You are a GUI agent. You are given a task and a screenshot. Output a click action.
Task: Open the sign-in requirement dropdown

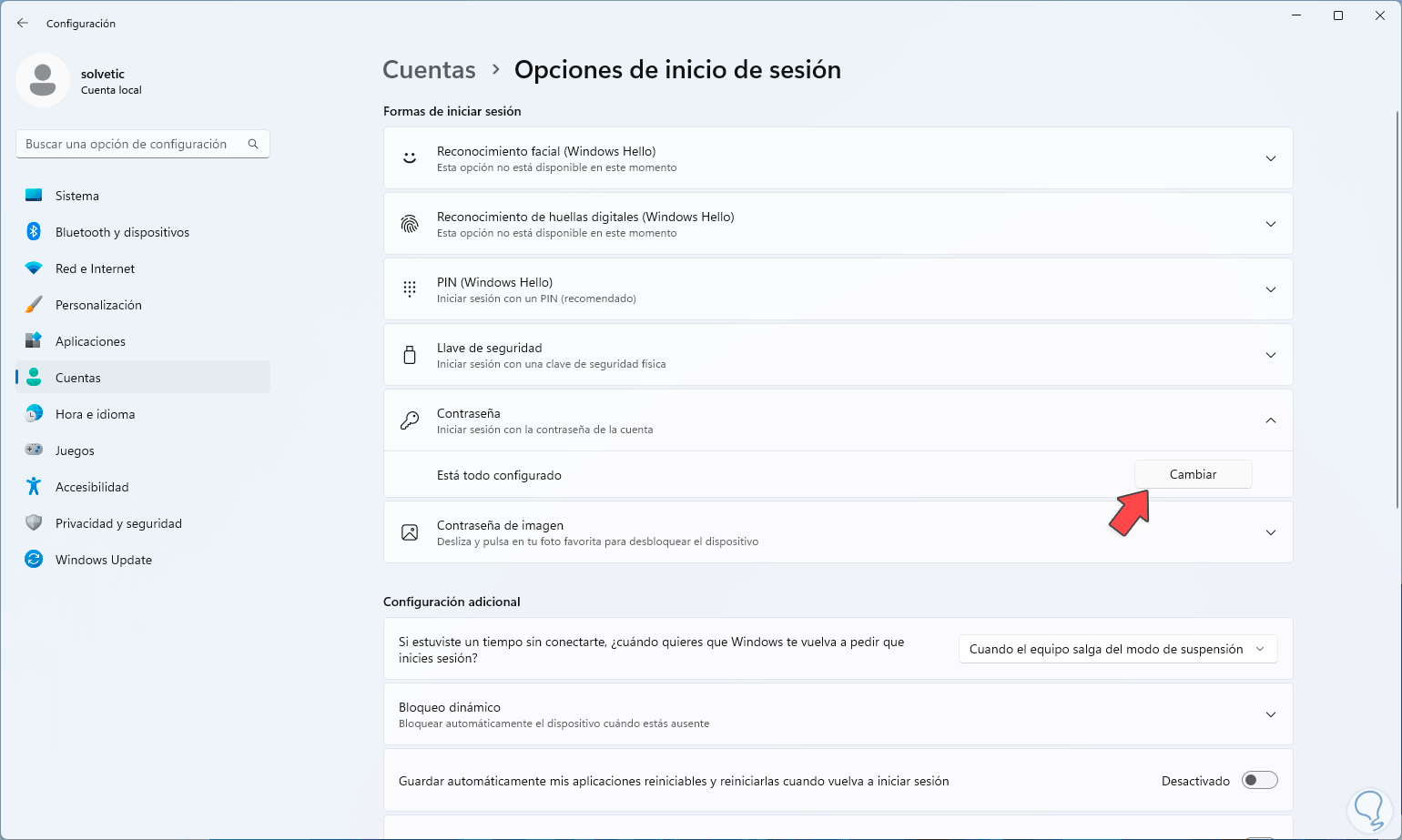point(1118,649)
